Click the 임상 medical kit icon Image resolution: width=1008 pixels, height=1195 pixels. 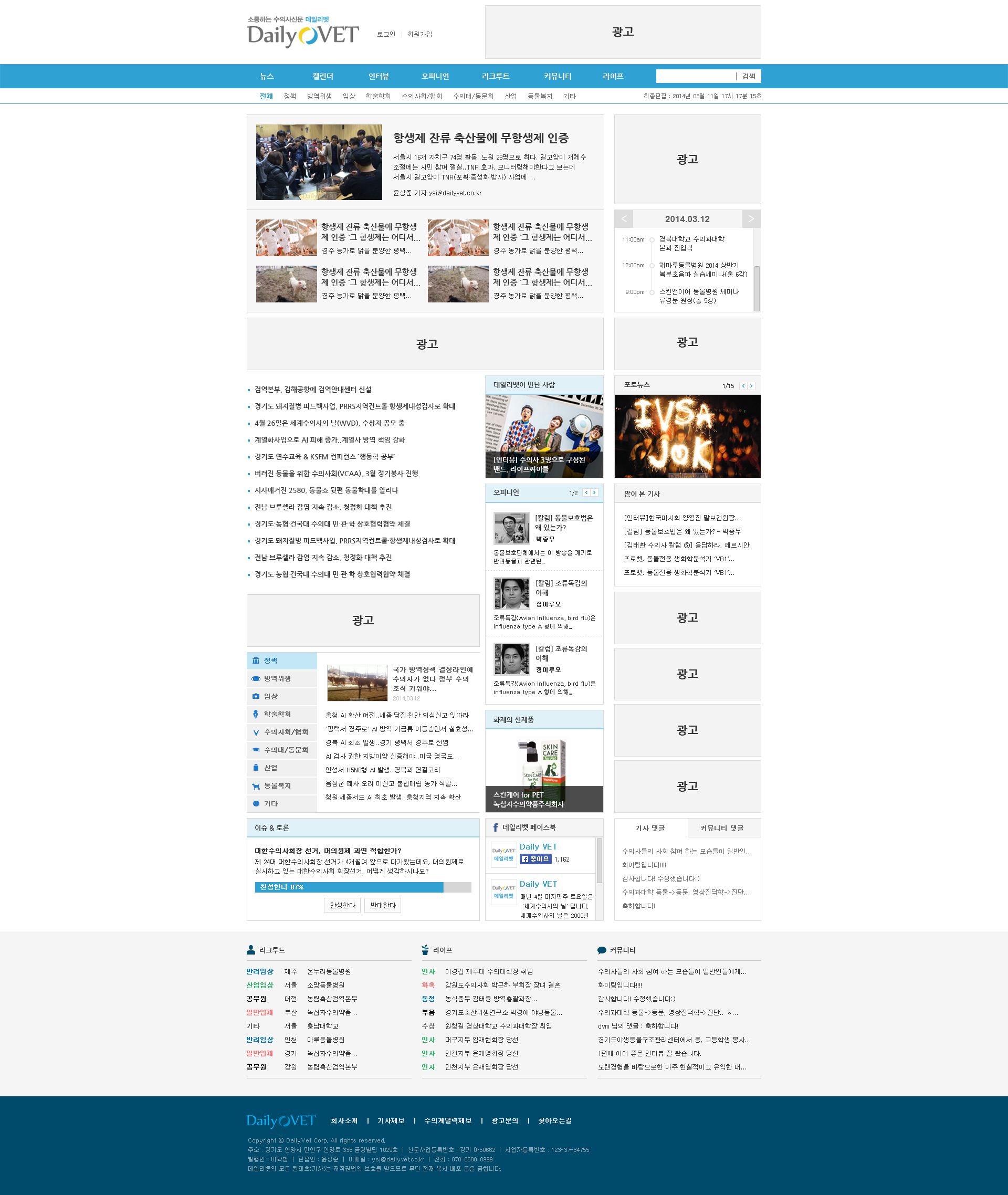[256, 696]
